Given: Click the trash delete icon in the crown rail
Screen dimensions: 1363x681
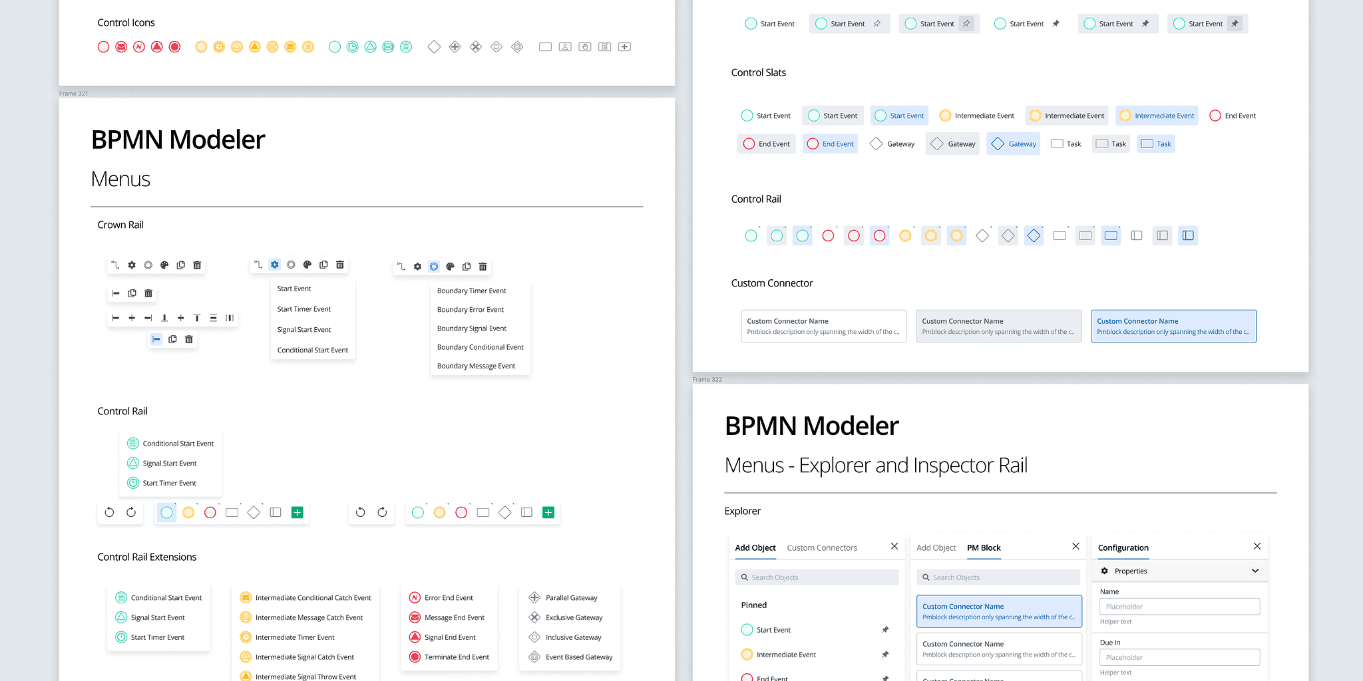Looking at the screenshot, I should (197, 265).
